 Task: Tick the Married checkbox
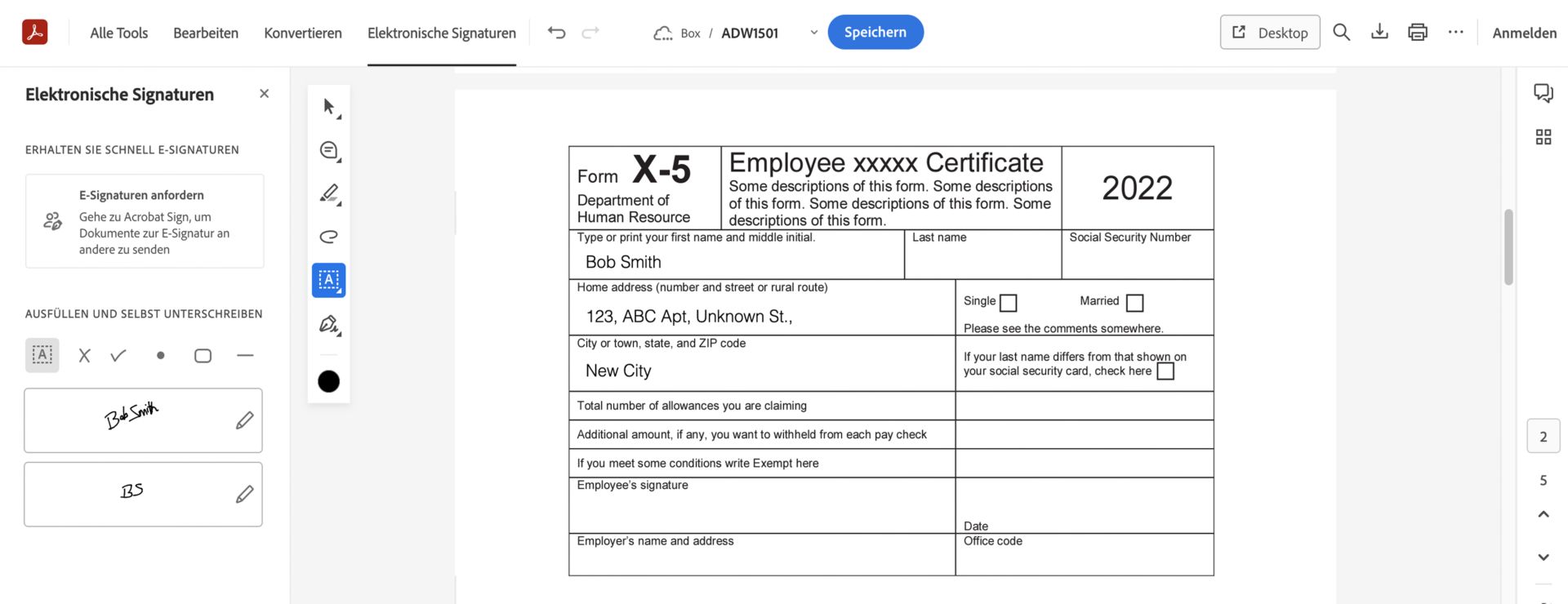(x=1134, y=303)
